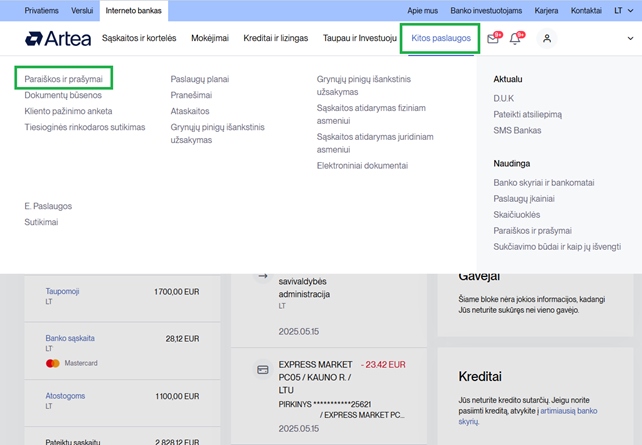The width and height of the screenshot is (642, 445).
Task: Open Elektroniniai dokumentai
Action: (x=362, y=165)
